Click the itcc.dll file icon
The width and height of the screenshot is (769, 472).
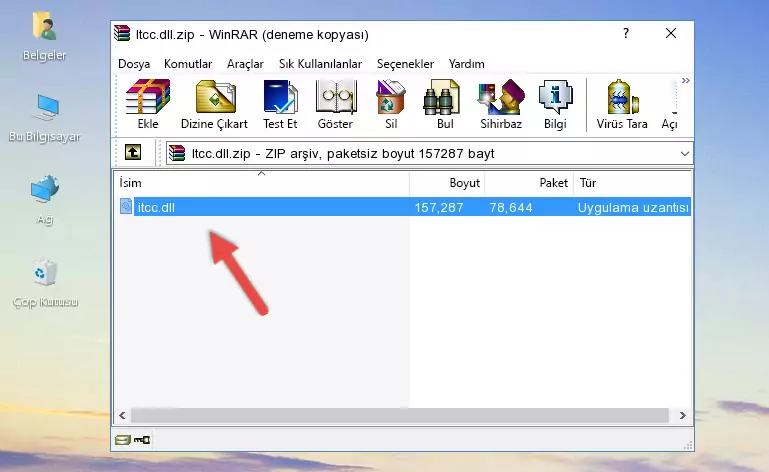[x=126, y=207]
